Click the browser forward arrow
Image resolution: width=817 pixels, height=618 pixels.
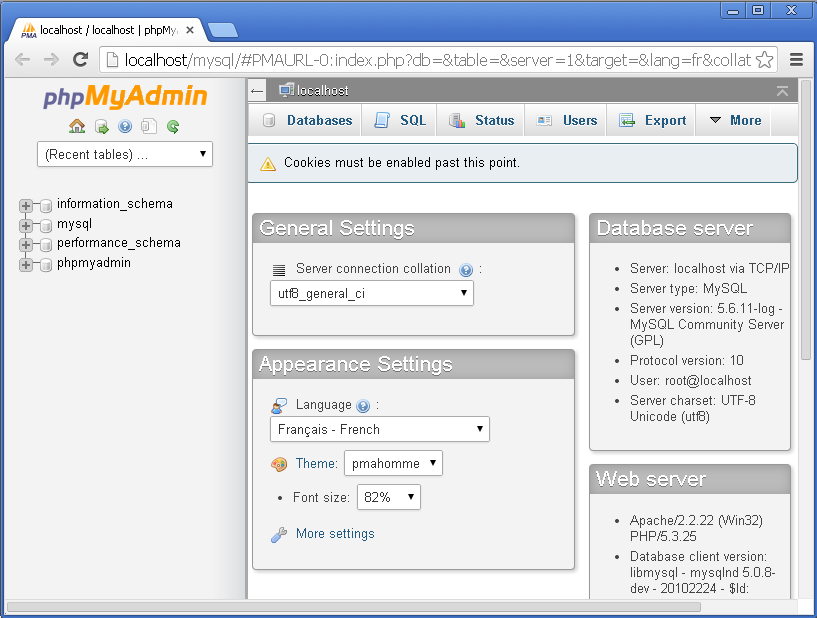[51, 59]
